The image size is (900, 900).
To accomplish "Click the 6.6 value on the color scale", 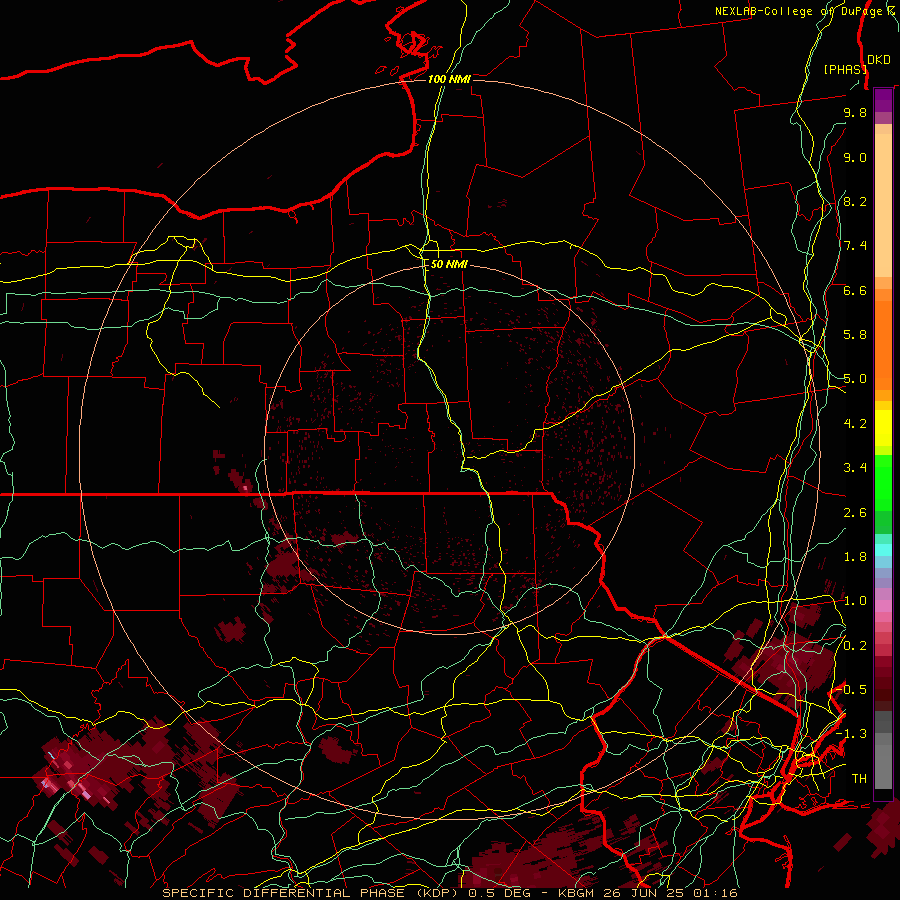I will 855,290.
